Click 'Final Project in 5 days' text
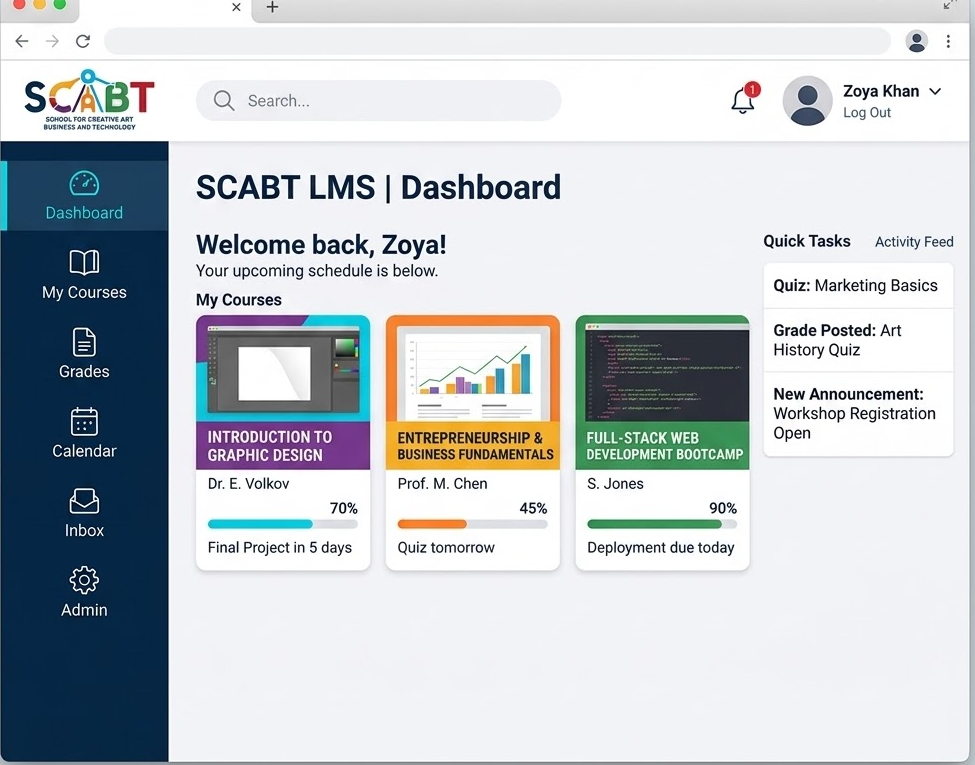This screenshot has height=765, width=975. point(280,548)
